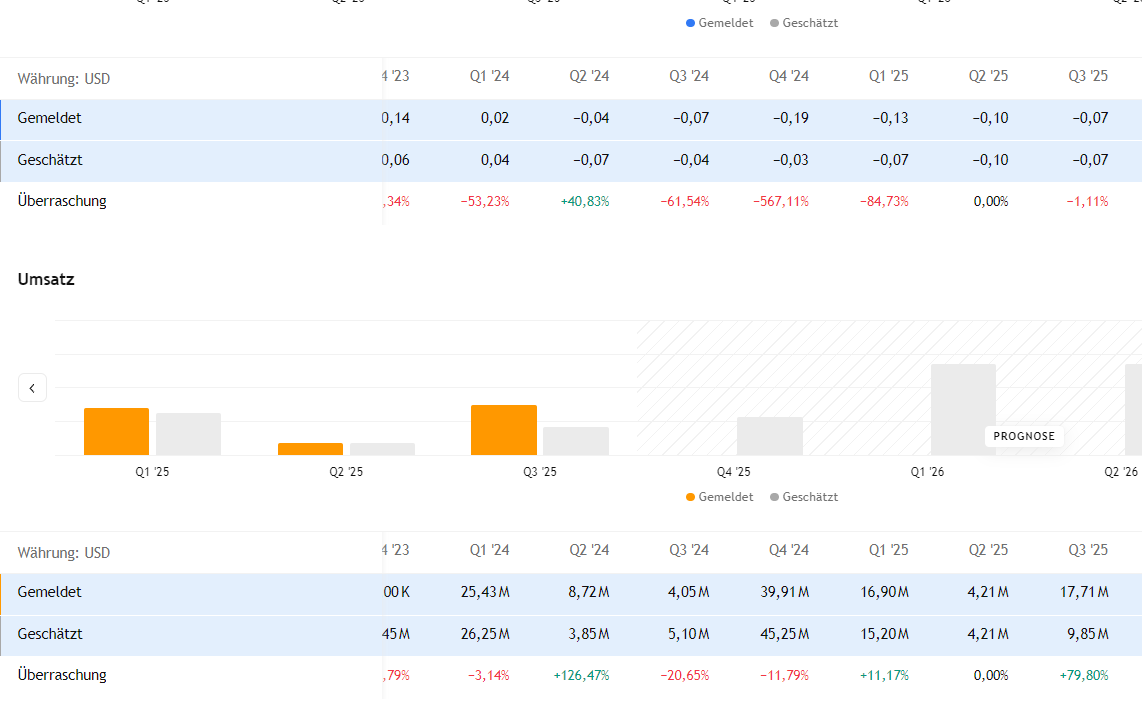Click the gray Q4 '25 forecast bar
This screenshot has width=1142, height=706.
pos(769,436)
